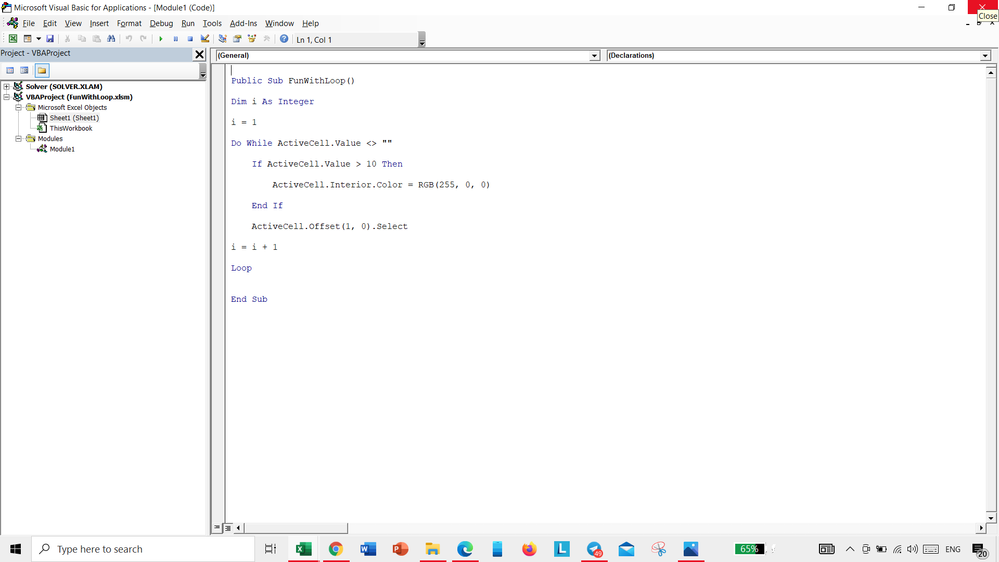This screenshot has height=562, width=999.
Task: Open VBA Help question mark icon
Action: click(284, 39)
